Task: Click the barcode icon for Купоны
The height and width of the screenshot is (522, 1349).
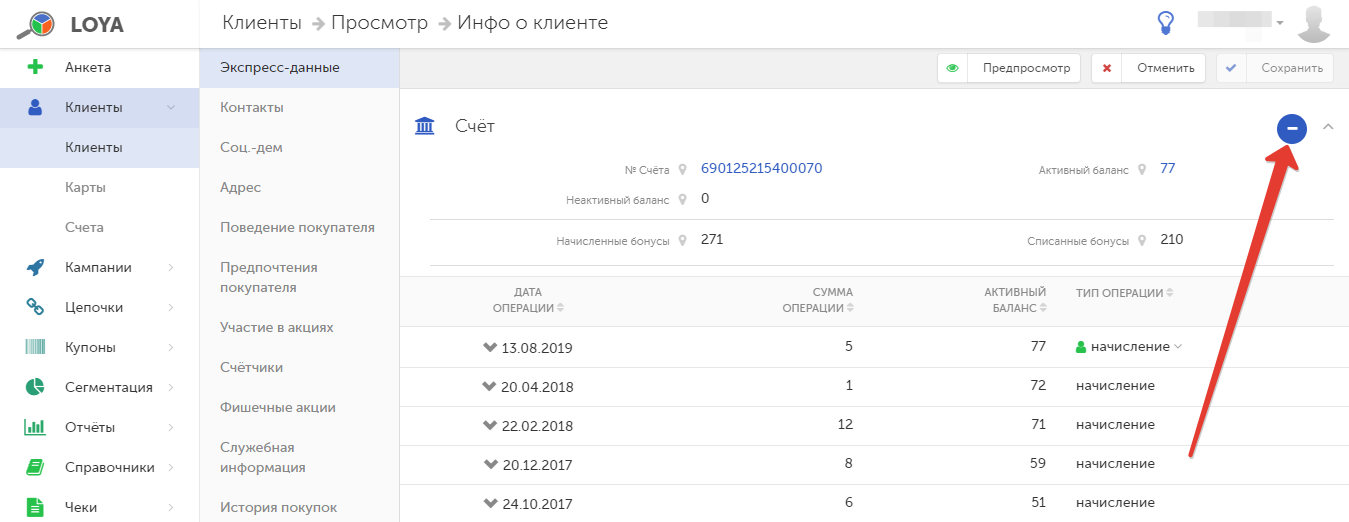Action: (35, 347)
